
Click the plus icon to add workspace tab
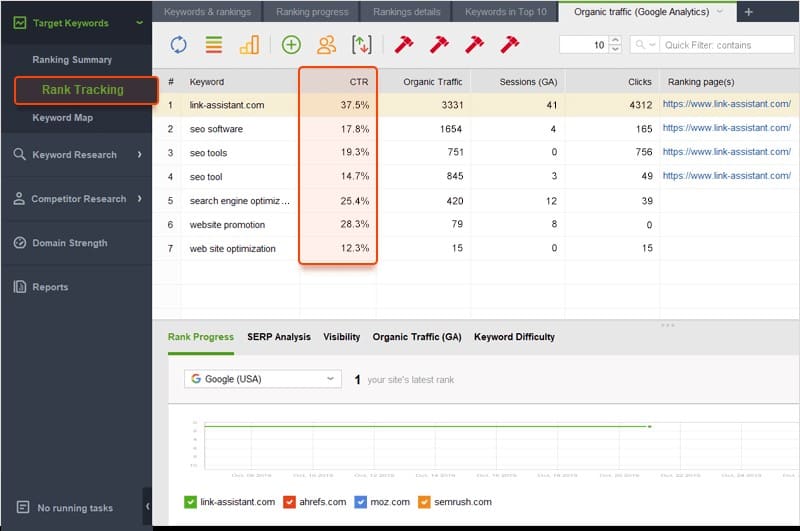748,12
